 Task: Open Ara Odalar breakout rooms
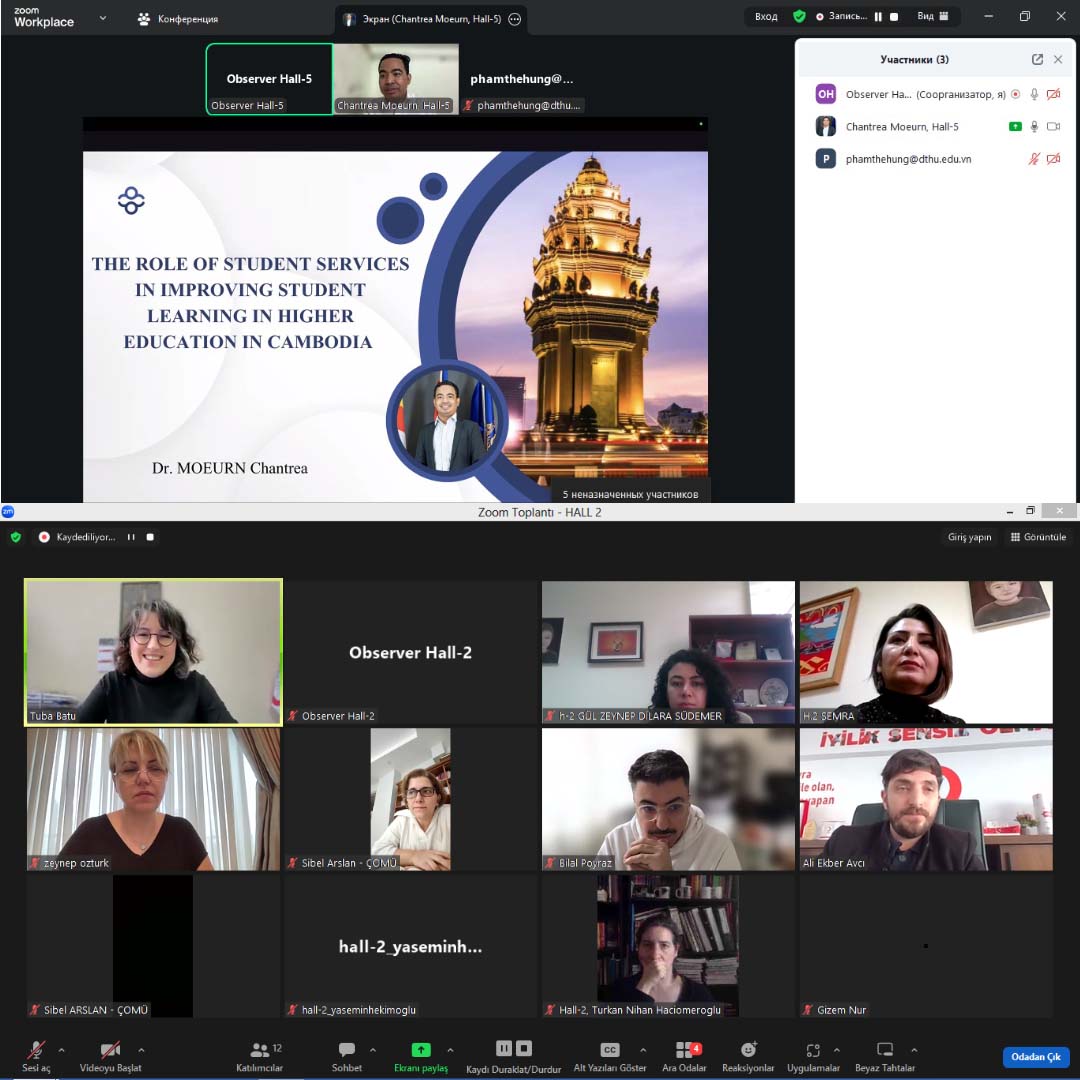click(684, 1050)
